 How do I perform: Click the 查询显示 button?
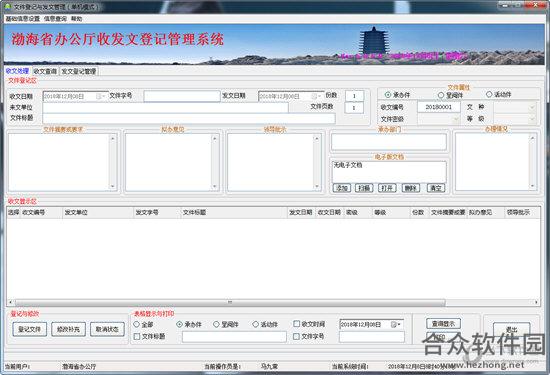click(443, 323)
